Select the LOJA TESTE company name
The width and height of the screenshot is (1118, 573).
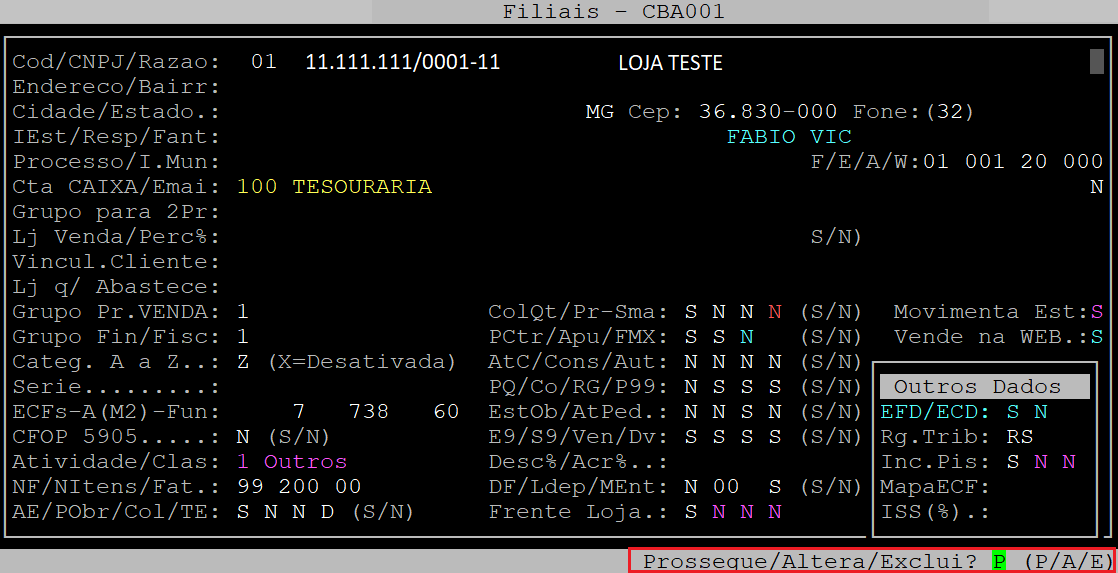point(670,63)
